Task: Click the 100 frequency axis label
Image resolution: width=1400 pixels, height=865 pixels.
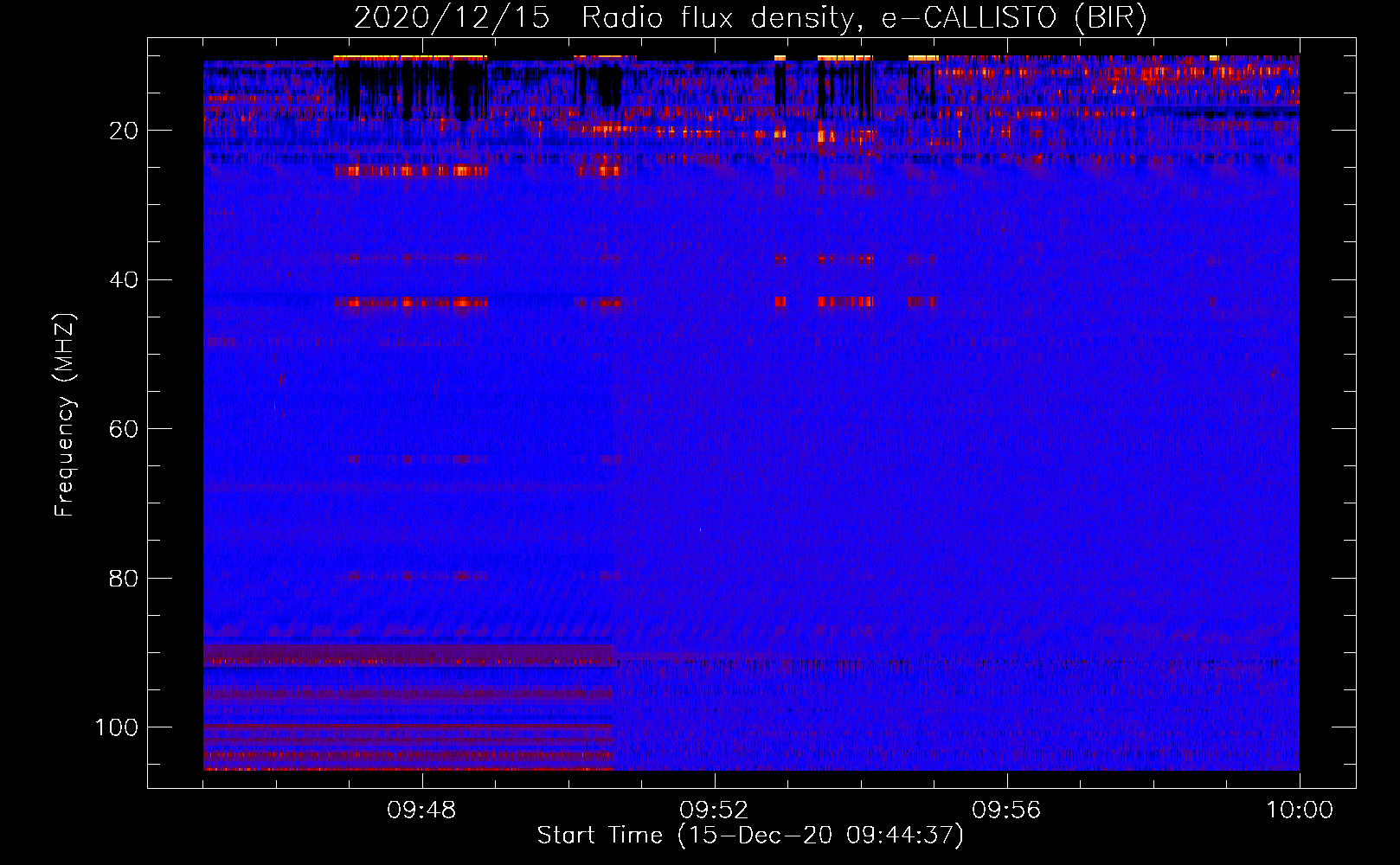Action: point(117,727)
